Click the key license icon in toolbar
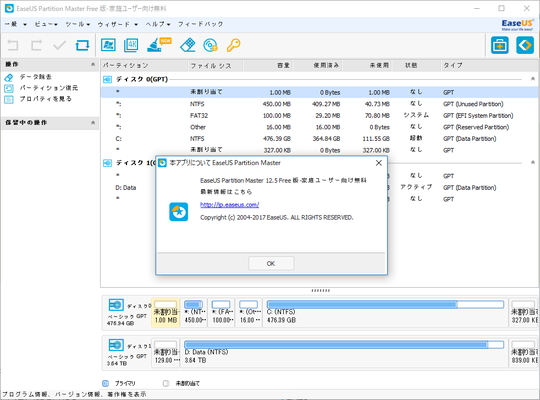The width and height of the screenshot is (540, 400). 233,45
